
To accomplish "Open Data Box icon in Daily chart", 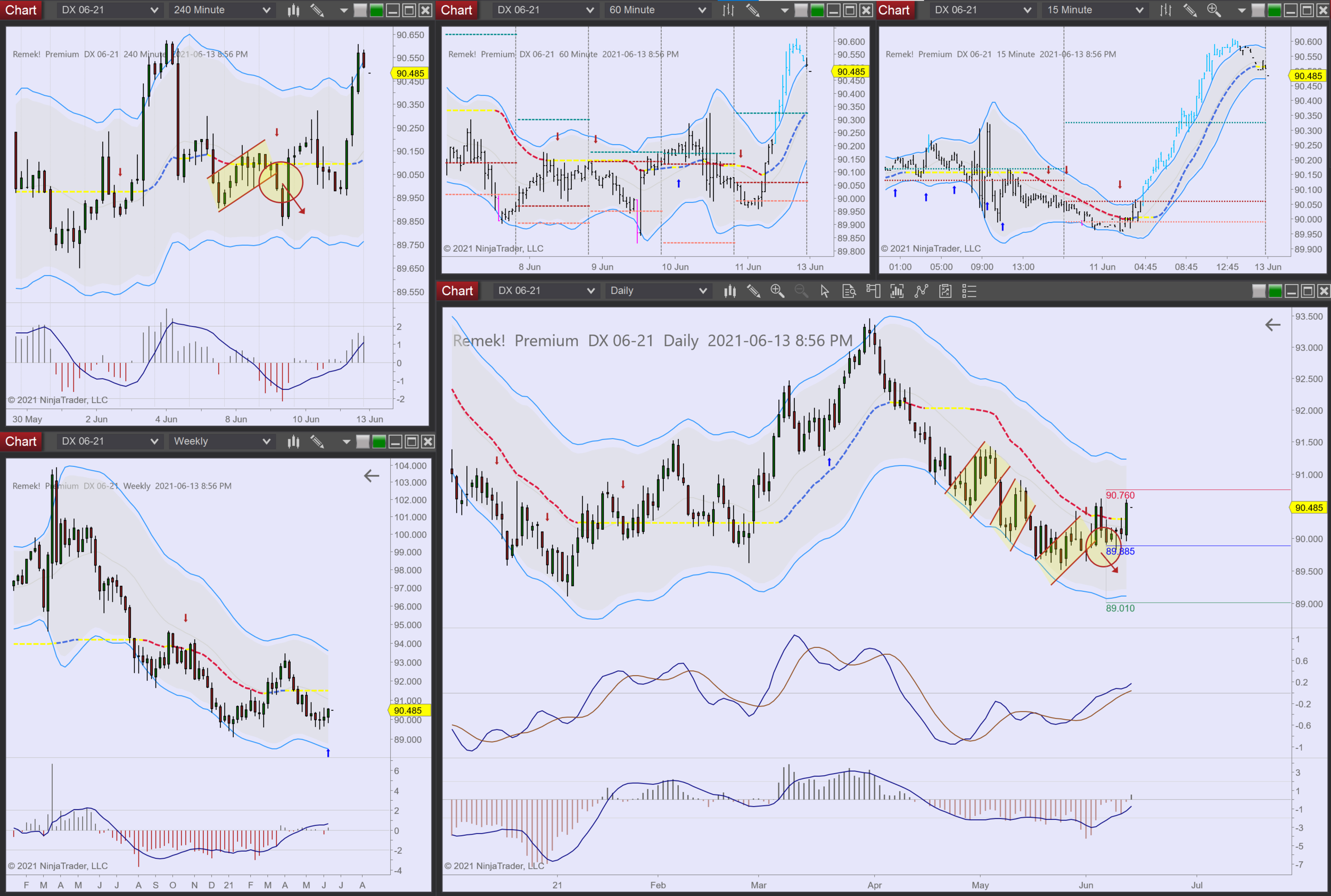I will click(x=849, y=291).
